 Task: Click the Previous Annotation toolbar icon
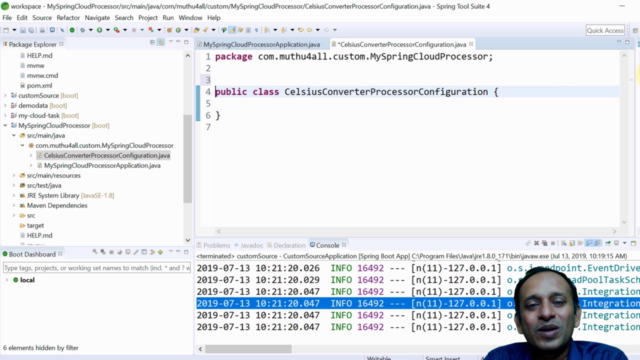(x=284, y=30)
